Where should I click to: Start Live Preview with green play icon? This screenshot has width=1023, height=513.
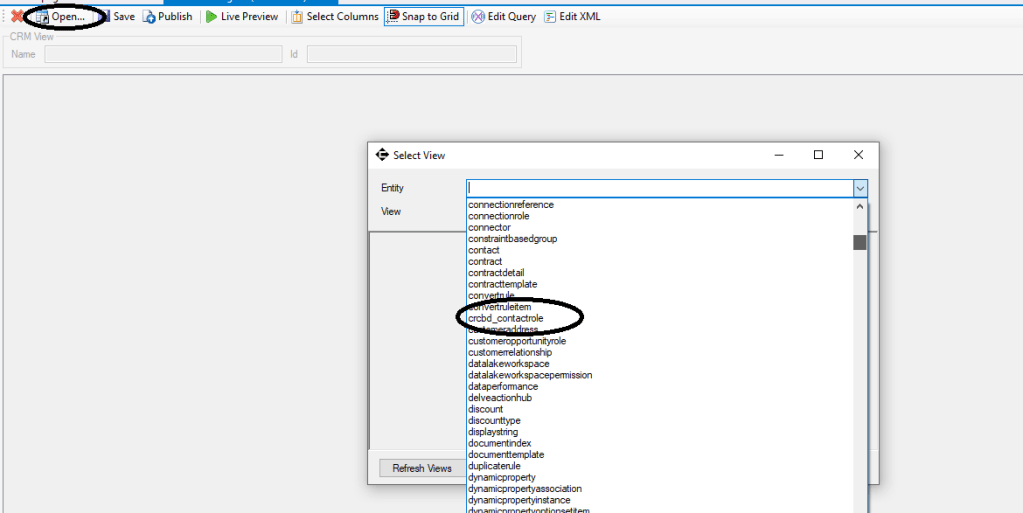pyautogui.click(x=212, y=17)
